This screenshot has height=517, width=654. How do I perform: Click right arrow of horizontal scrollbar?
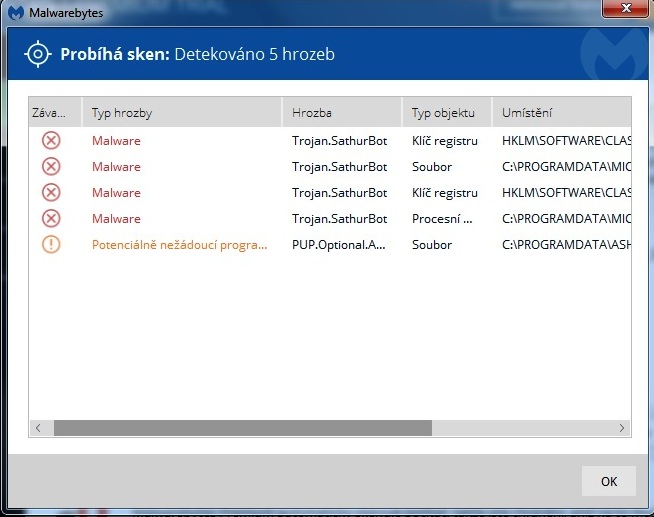622,428
